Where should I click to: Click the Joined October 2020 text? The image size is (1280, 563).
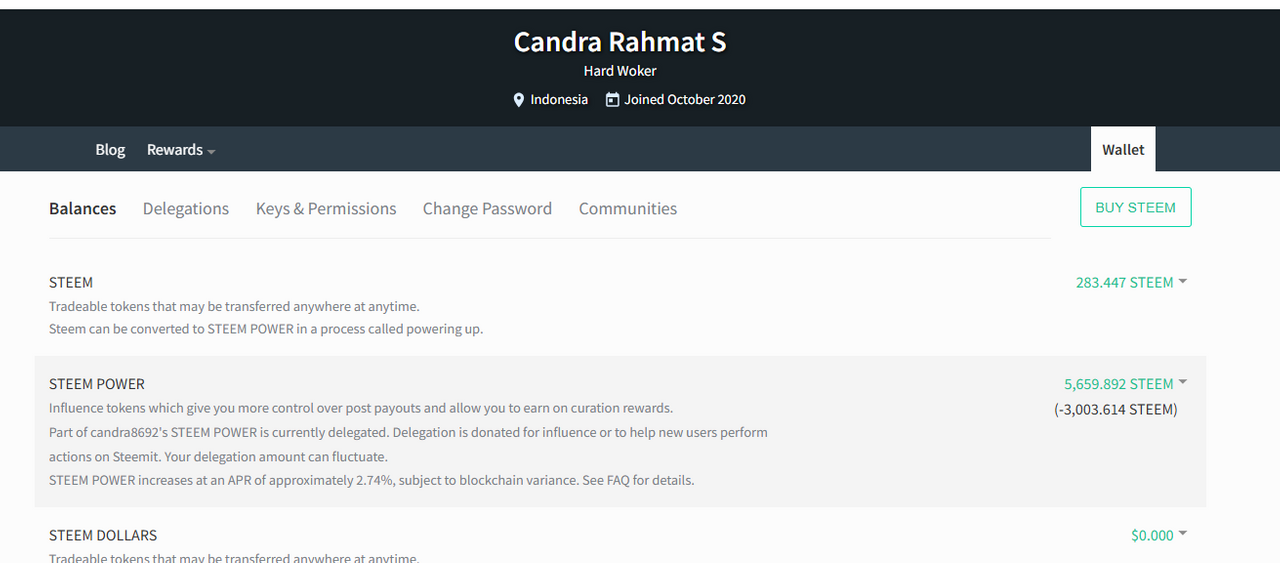pos(685,100)
